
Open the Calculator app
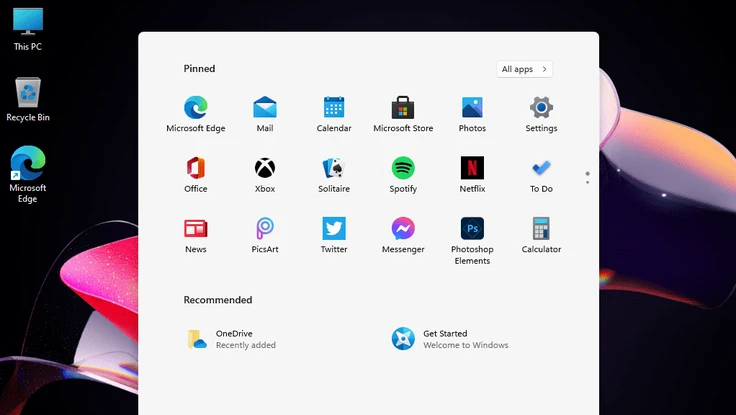(x=541, y=235)
